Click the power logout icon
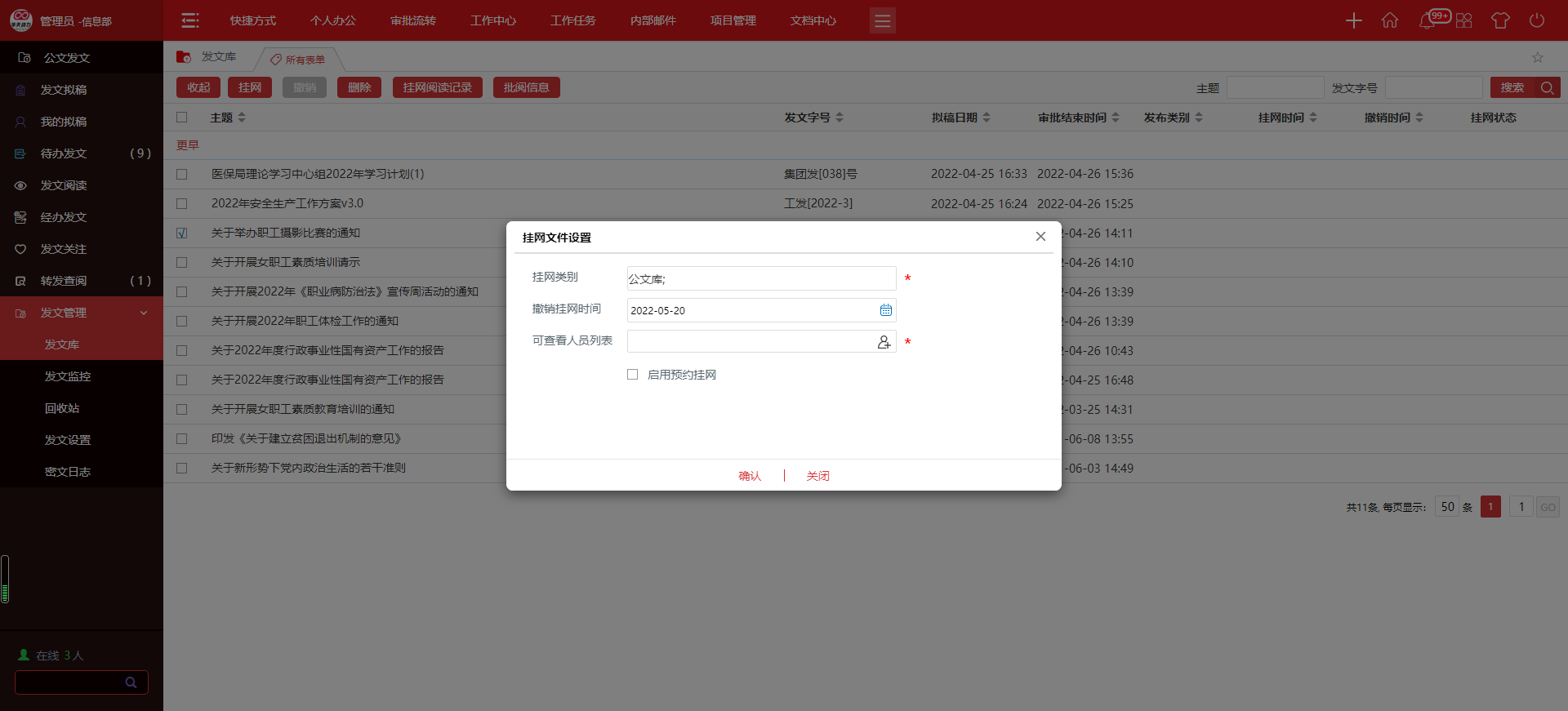The width and height of the screenshot is (1568, 711). [1536, 20]
